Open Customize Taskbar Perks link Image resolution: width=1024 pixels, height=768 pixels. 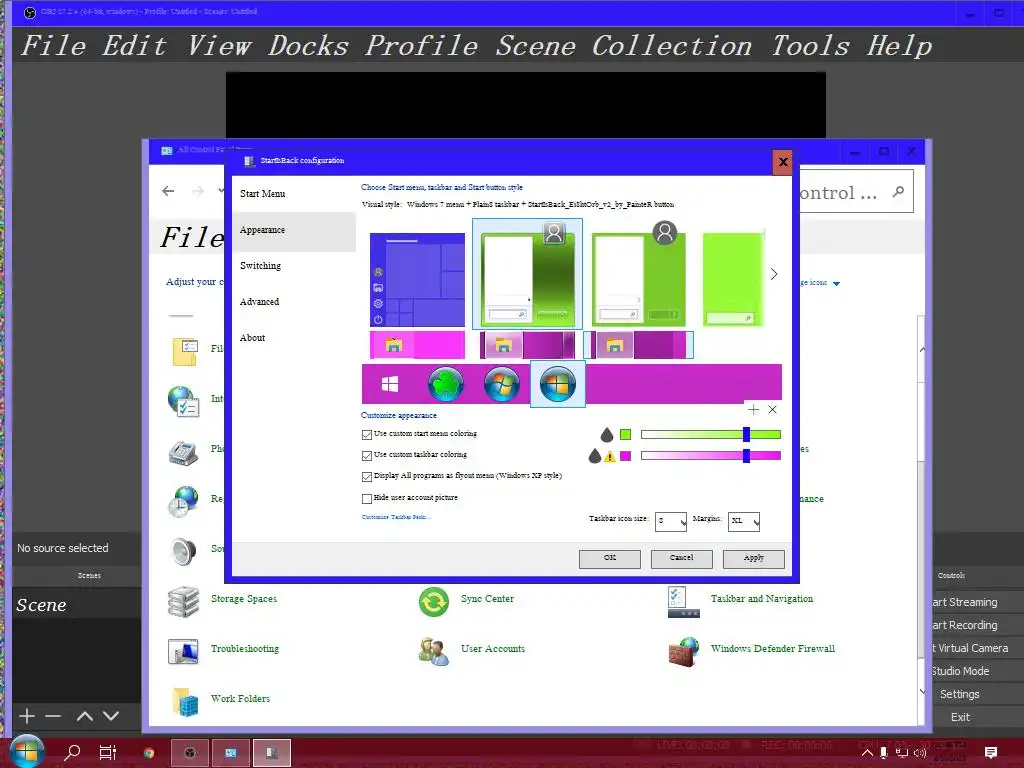click(396, 517)
